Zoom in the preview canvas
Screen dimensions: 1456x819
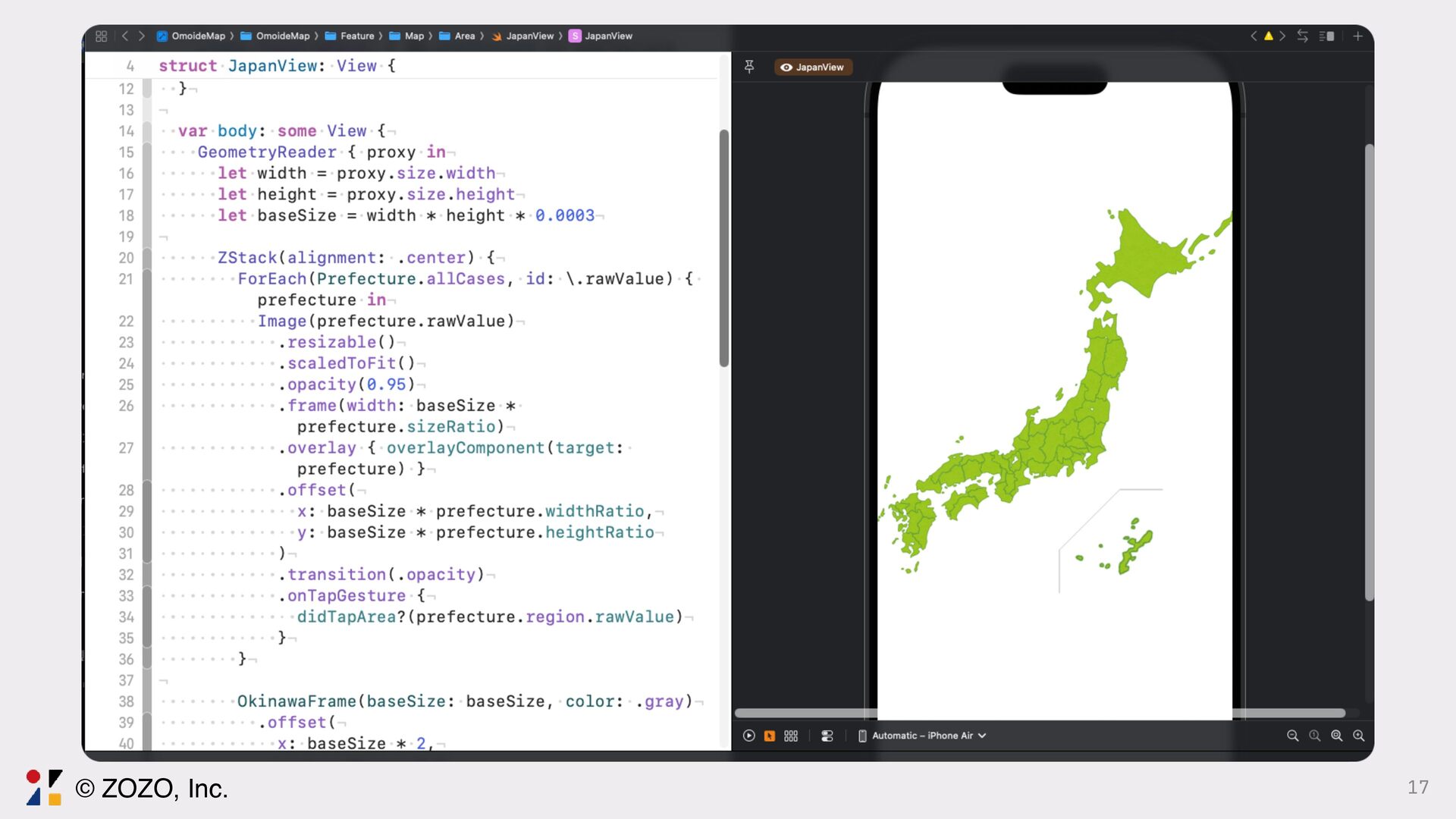tap(1358, 736)
